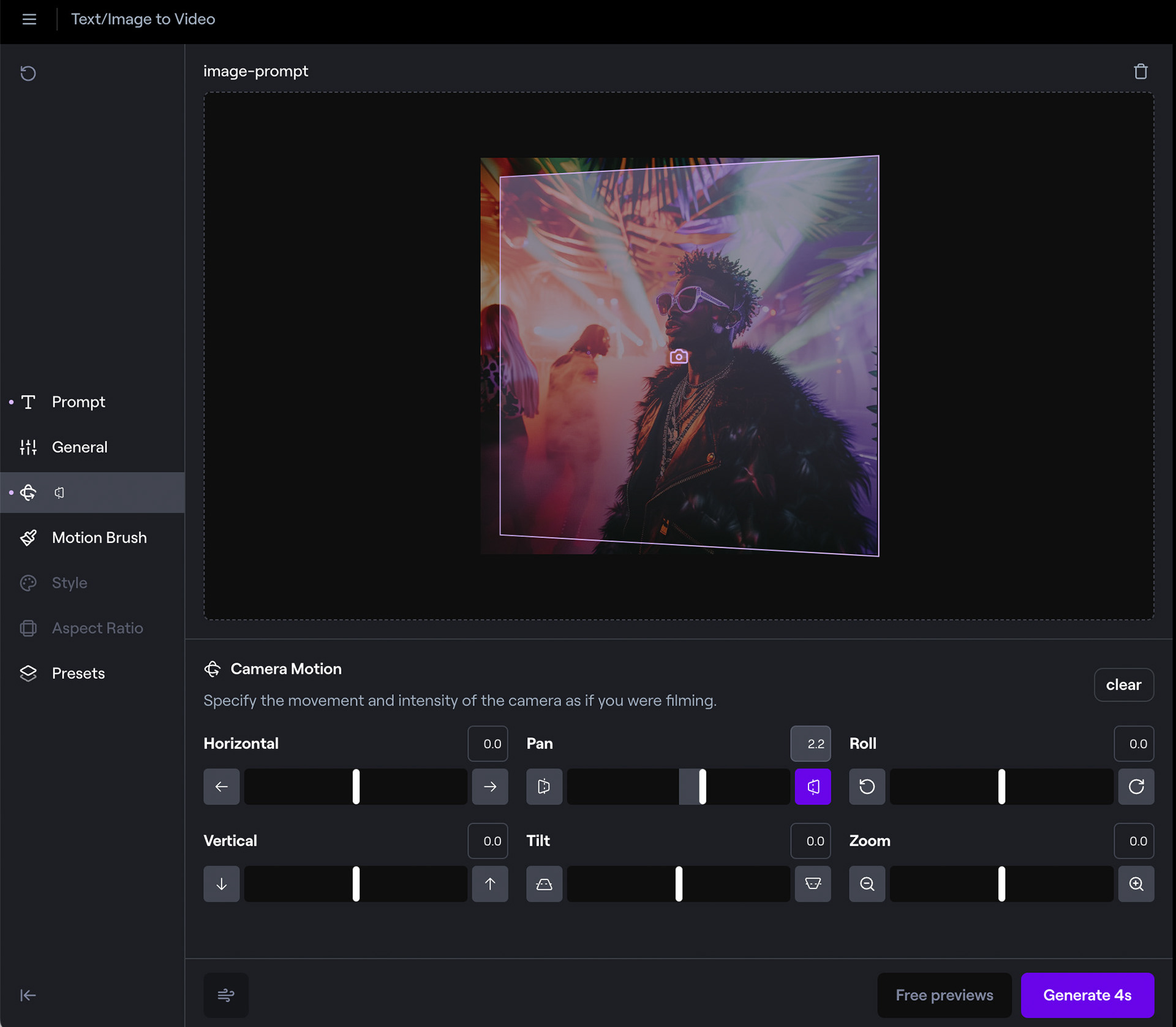Open the General settings section

(x=92, y=447)
